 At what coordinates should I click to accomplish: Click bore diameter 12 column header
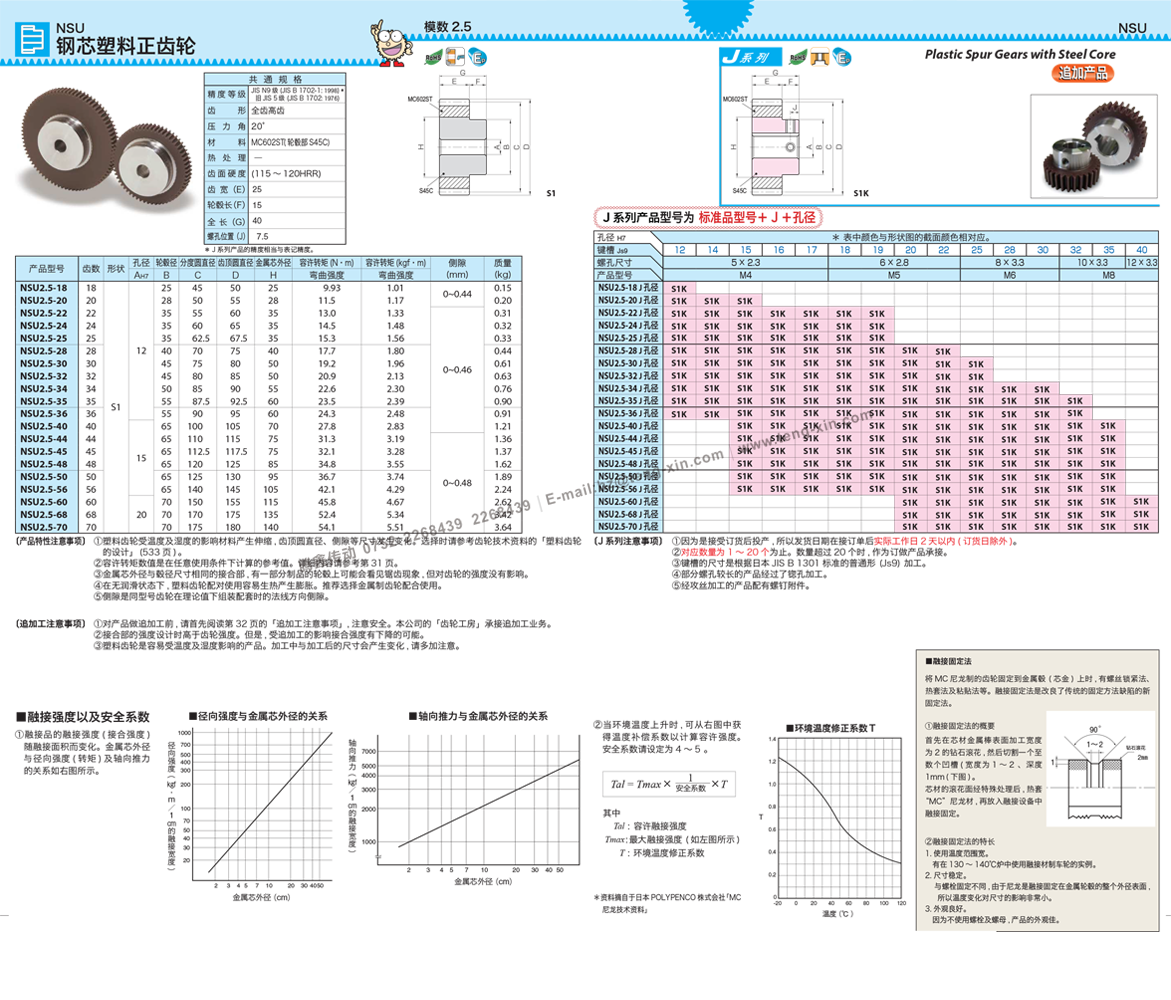click(679, 249)
